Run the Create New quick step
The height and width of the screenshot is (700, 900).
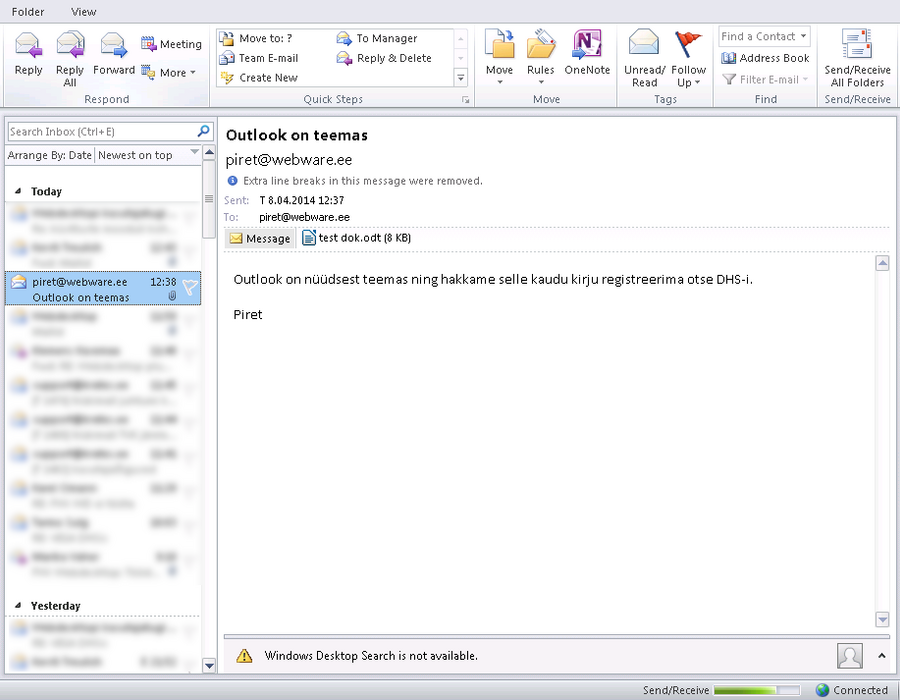point(259,77)
